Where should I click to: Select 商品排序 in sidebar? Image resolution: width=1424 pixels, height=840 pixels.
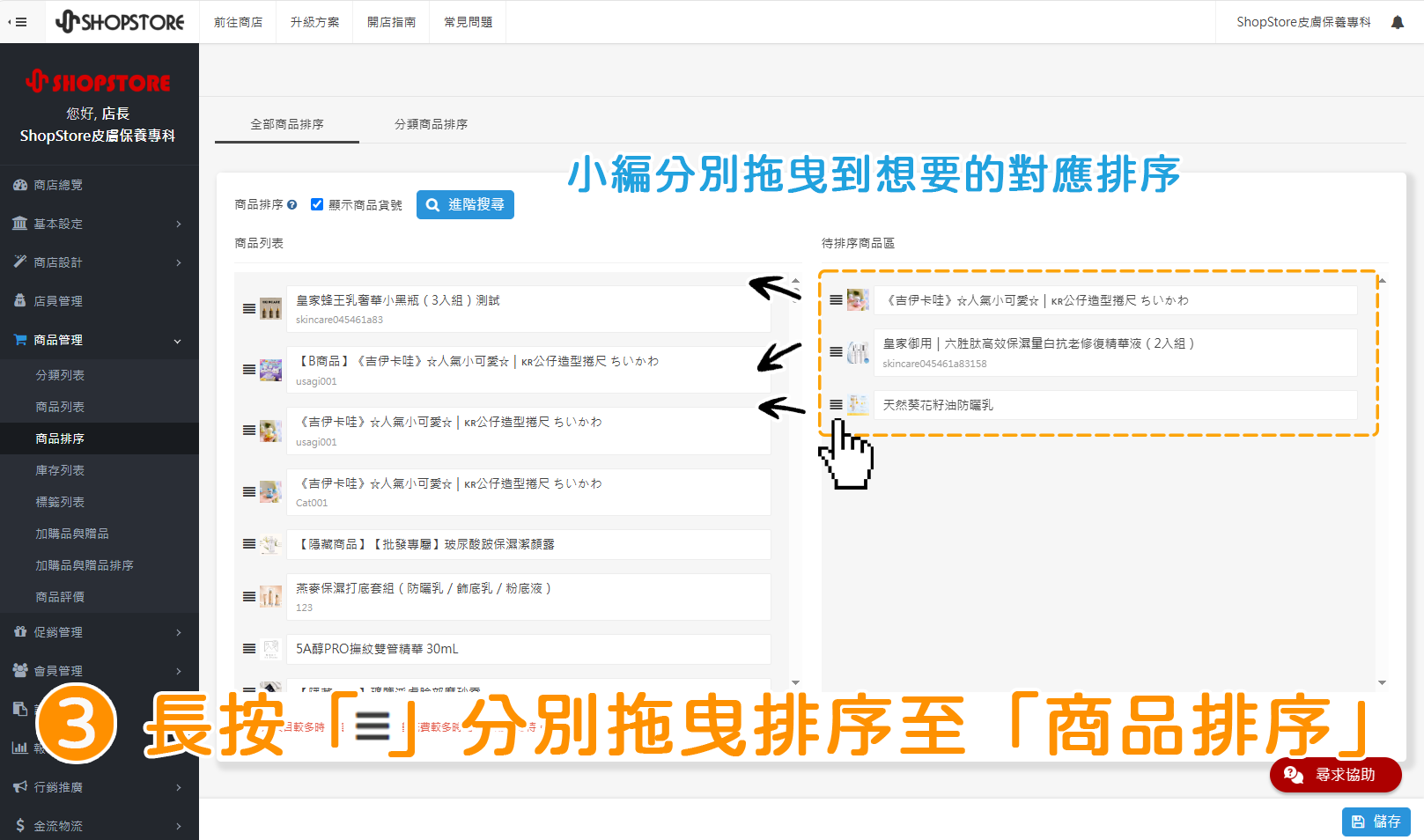(x=60, y=438)
